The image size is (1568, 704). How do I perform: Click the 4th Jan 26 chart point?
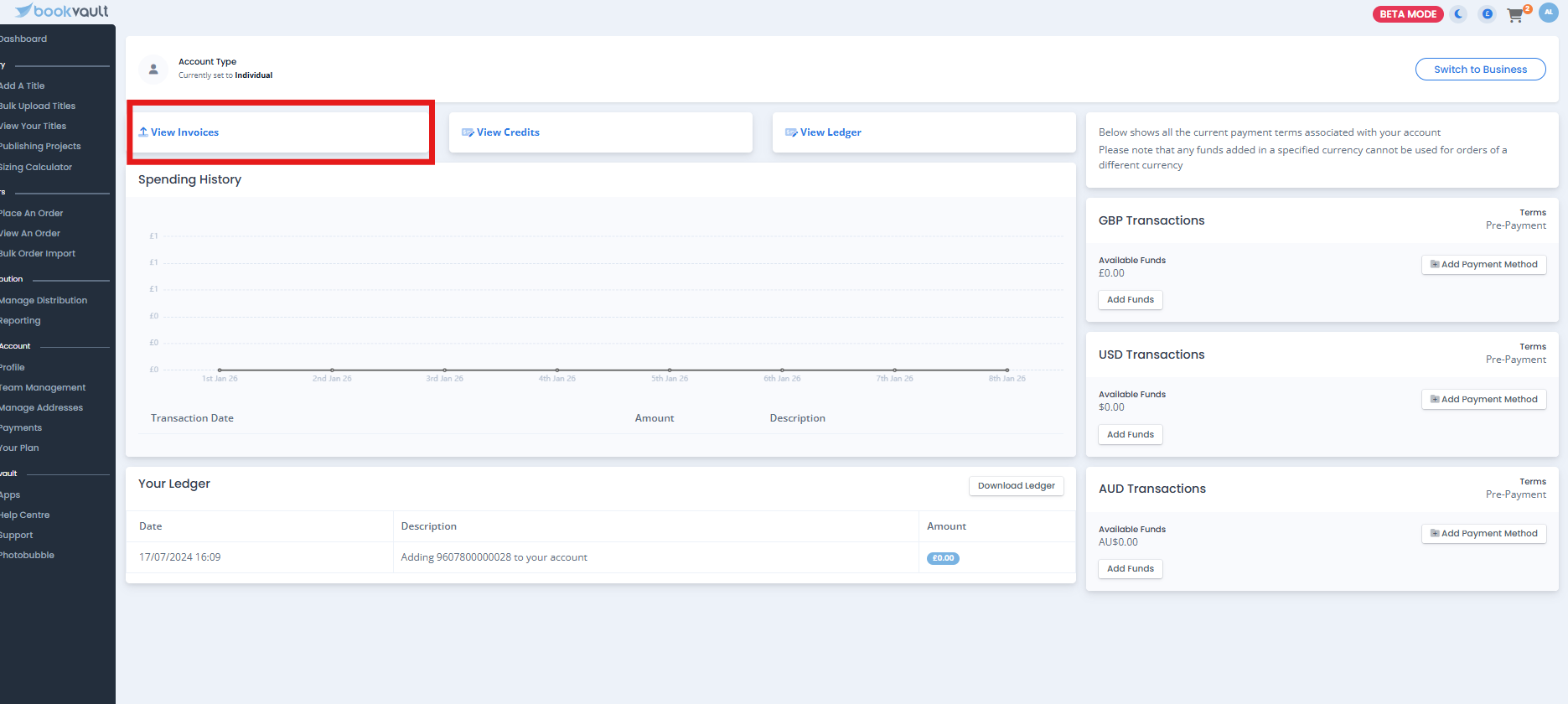557,370
